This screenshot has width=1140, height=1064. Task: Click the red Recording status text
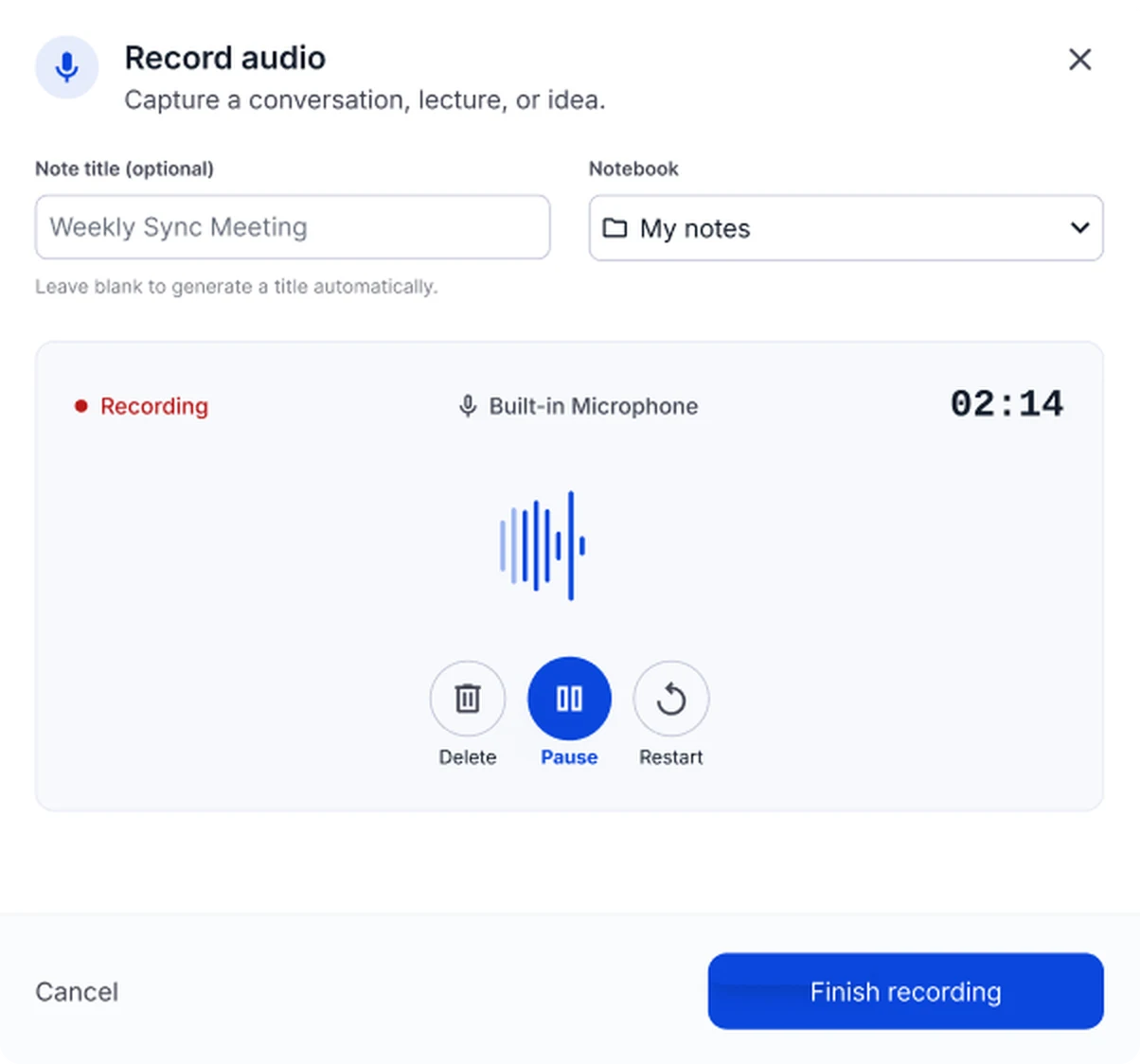pos(154,406)
